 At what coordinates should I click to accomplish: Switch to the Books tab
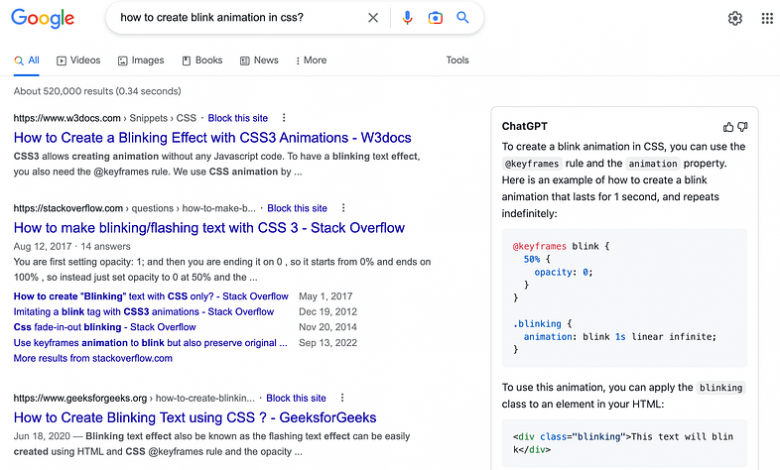pos(202,60)
